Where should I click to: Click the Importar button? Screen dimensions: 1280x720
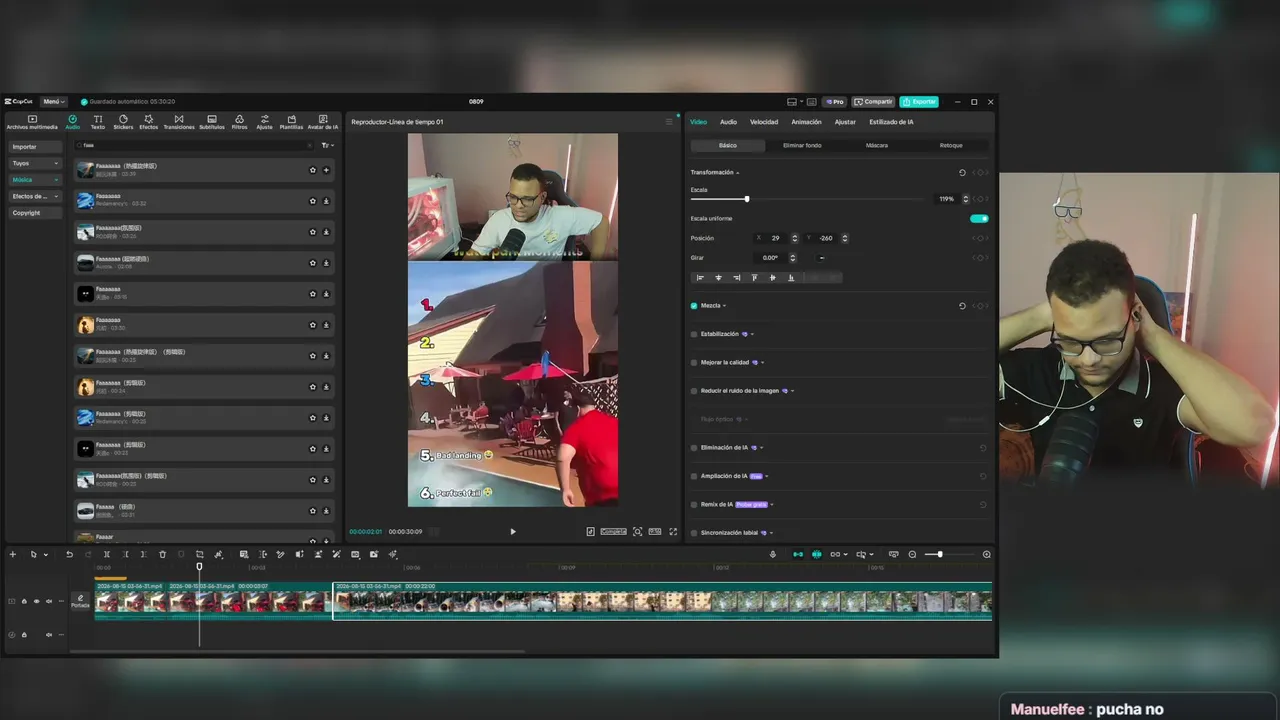click(x=35, y=147)
